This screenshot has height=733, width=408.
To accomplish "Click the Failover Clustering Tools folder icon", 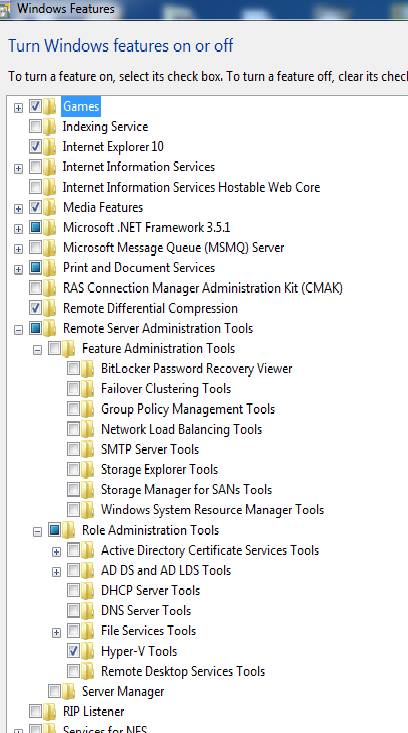I will click(87, 388).
